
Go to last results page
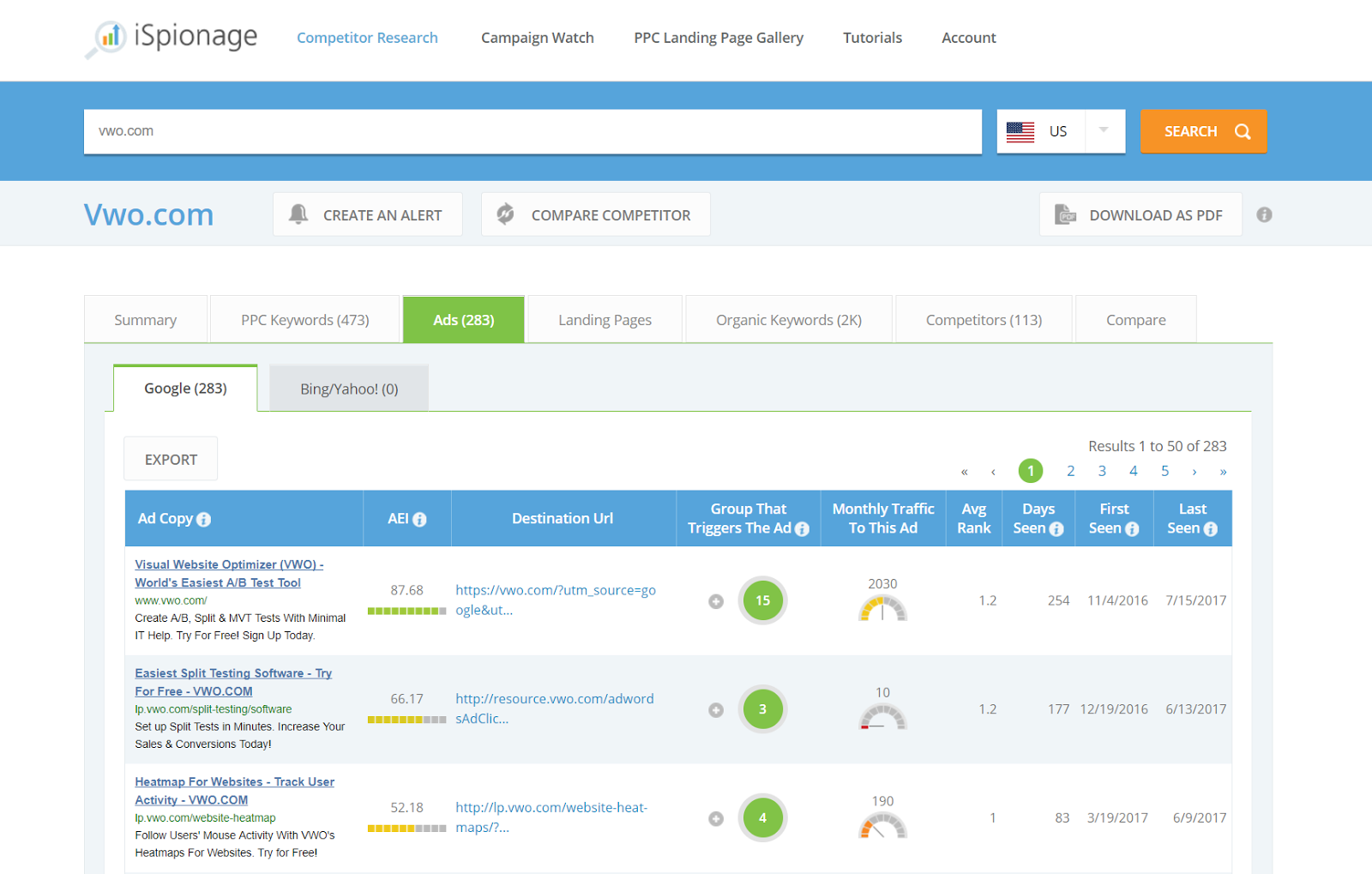coord(1224,472)
